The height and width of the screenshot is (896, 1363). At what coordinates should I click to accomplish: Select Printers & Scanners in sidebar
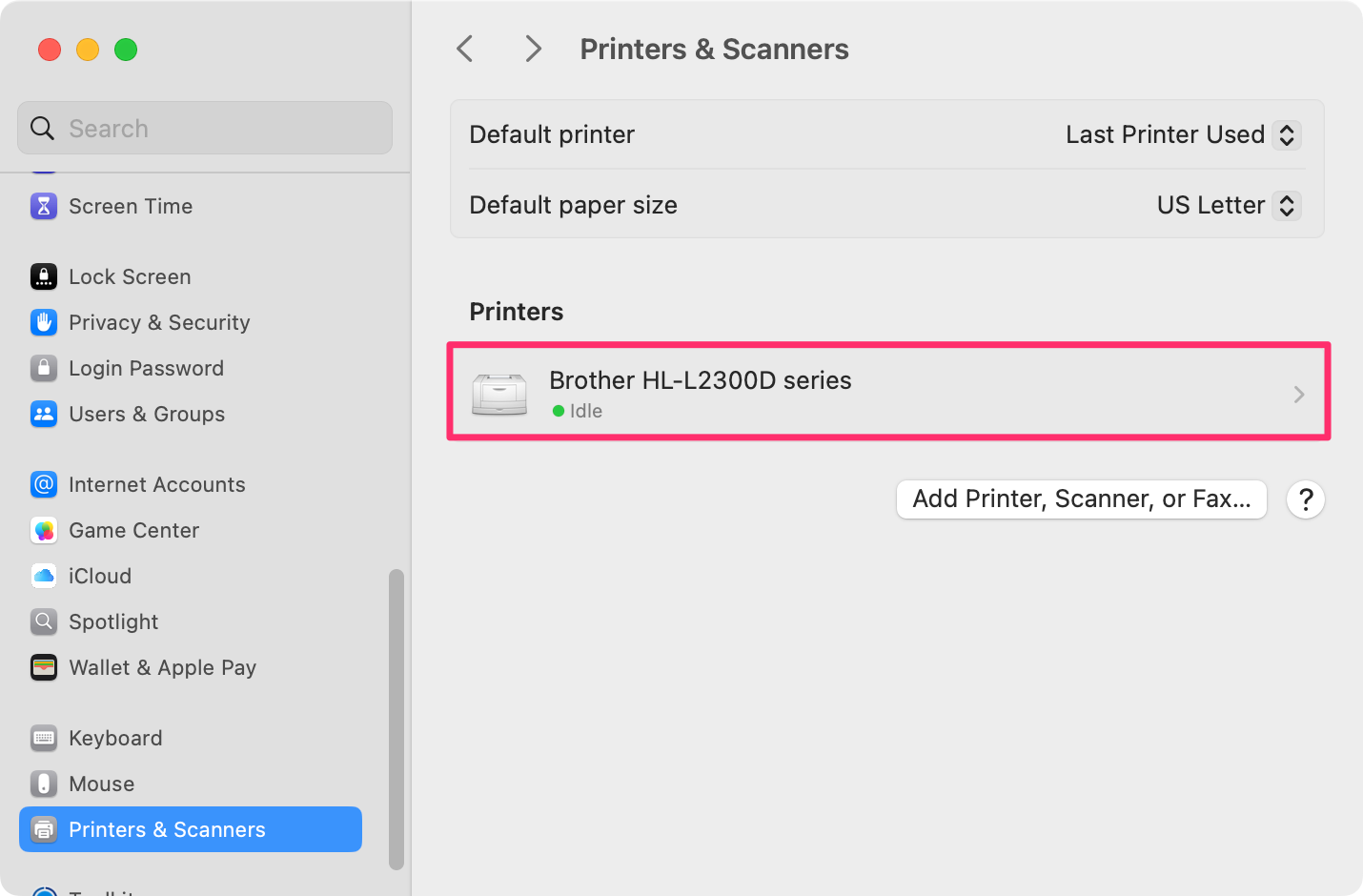(x=191, y=829)
